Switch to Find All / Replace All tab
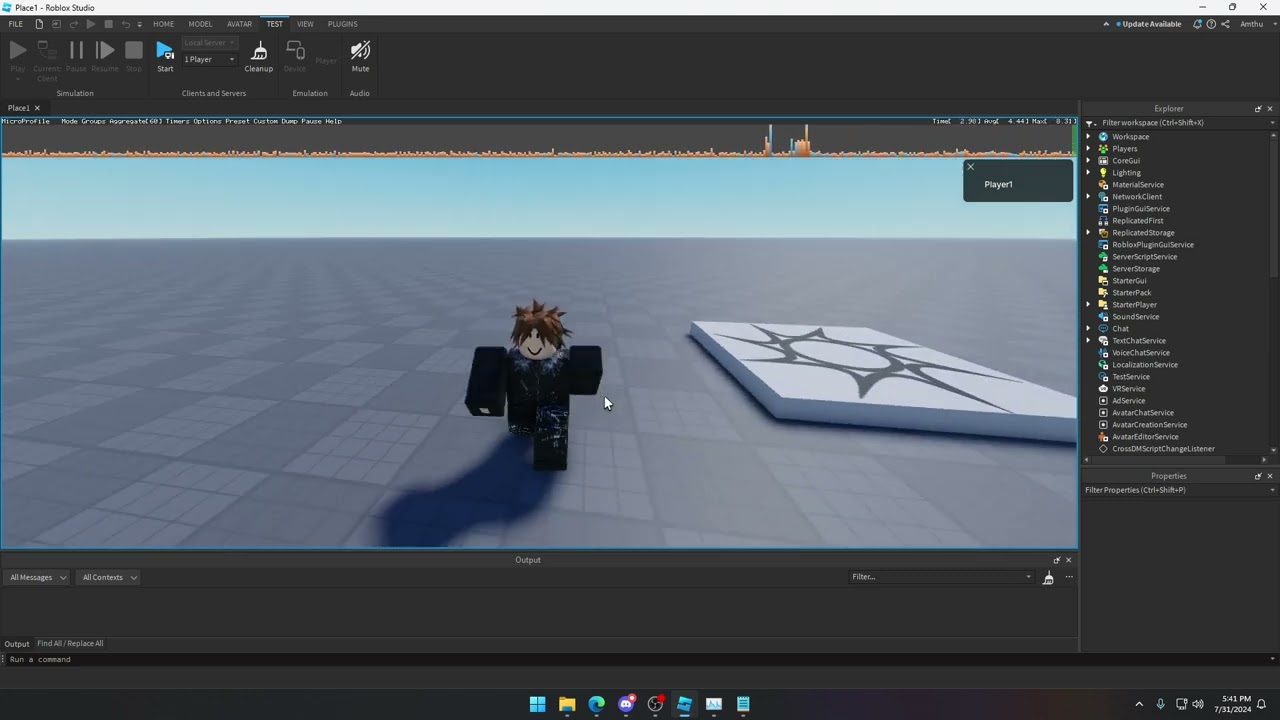Screen dimensions: 1280x720 70,644
